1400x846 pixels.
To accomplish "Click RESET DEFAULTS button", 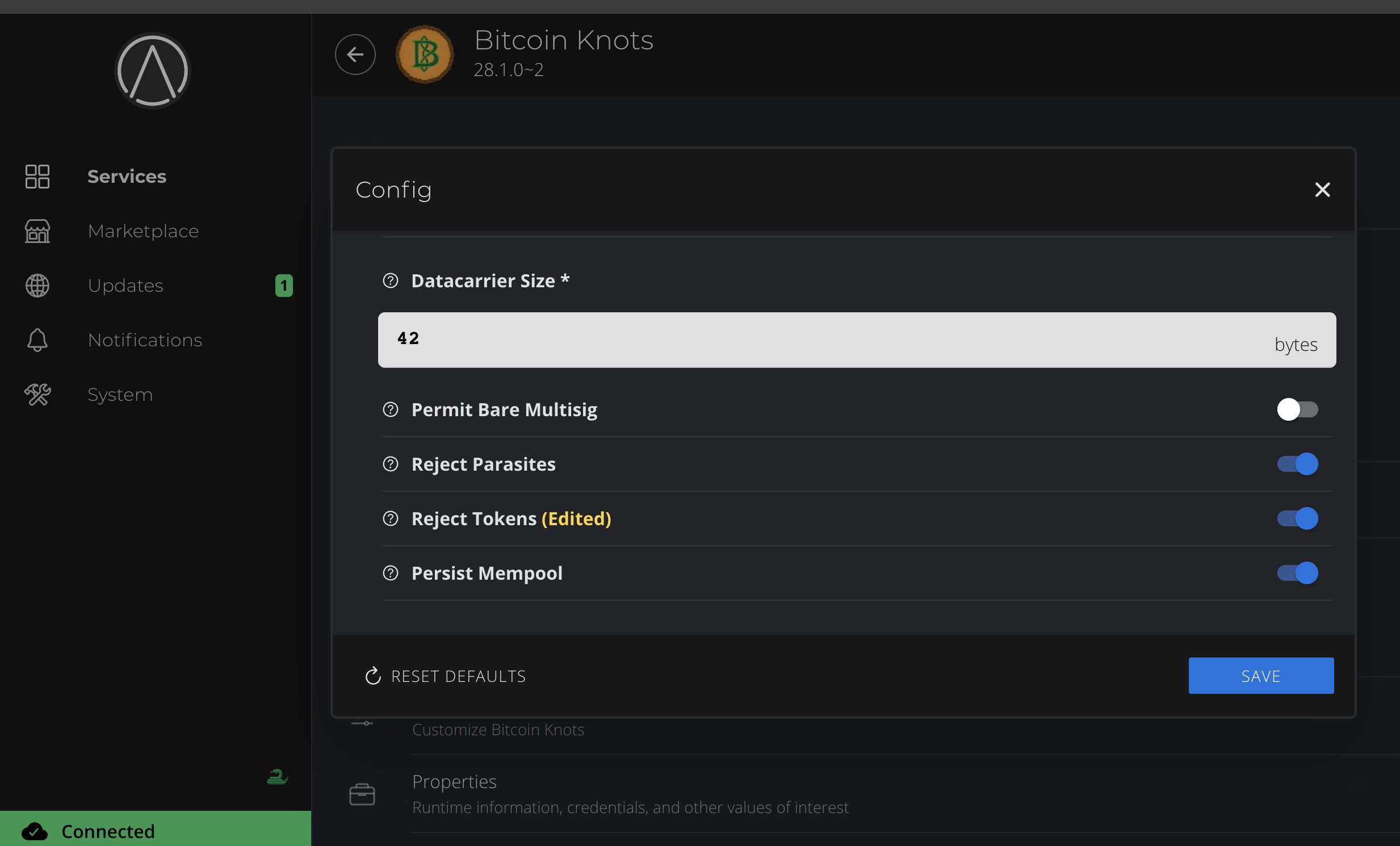I will click(445, 676).
